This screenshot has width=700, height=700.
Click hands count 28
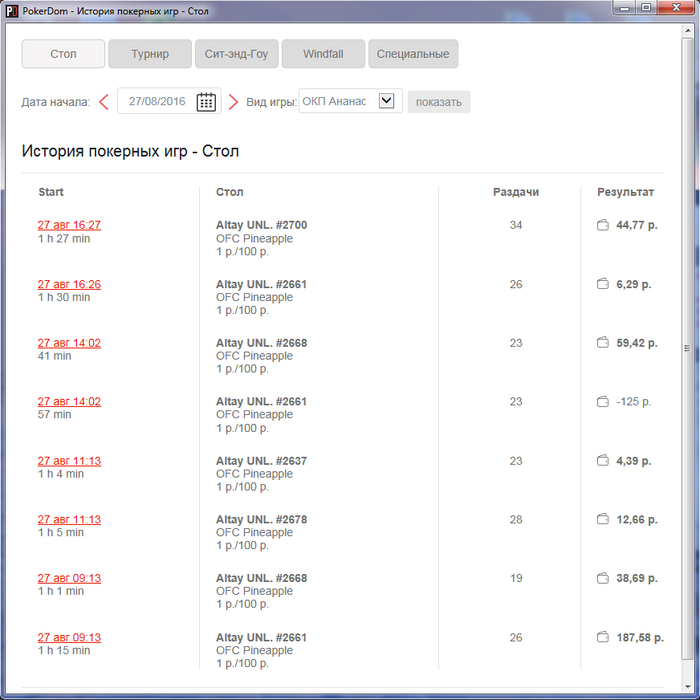point(516,520)
